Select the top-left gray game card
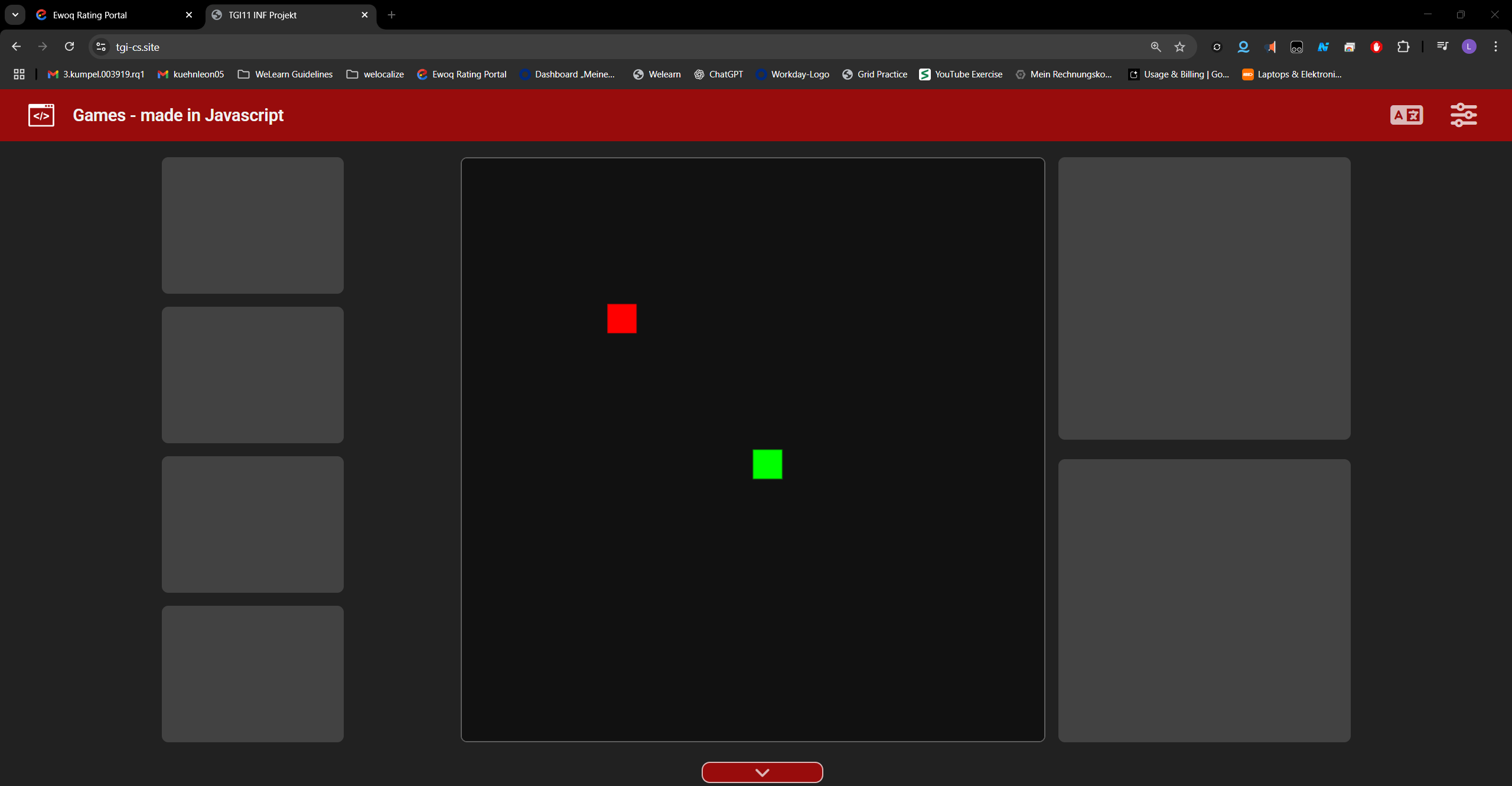 coord(252,225)
